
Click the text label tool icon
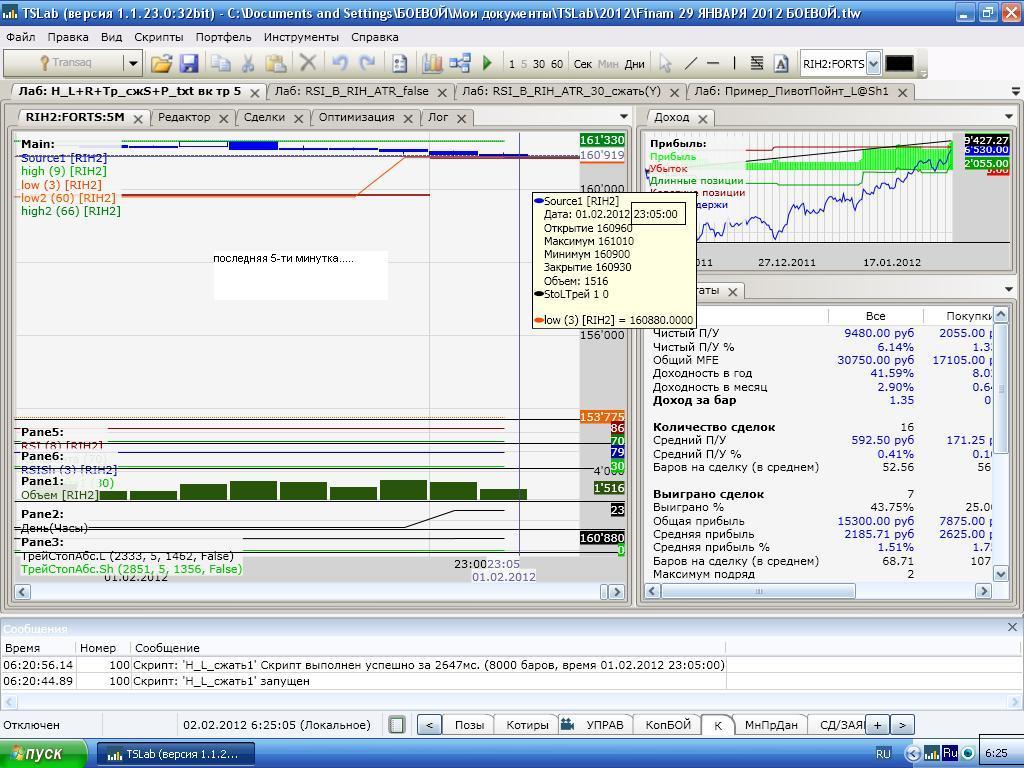coord(781,63)
